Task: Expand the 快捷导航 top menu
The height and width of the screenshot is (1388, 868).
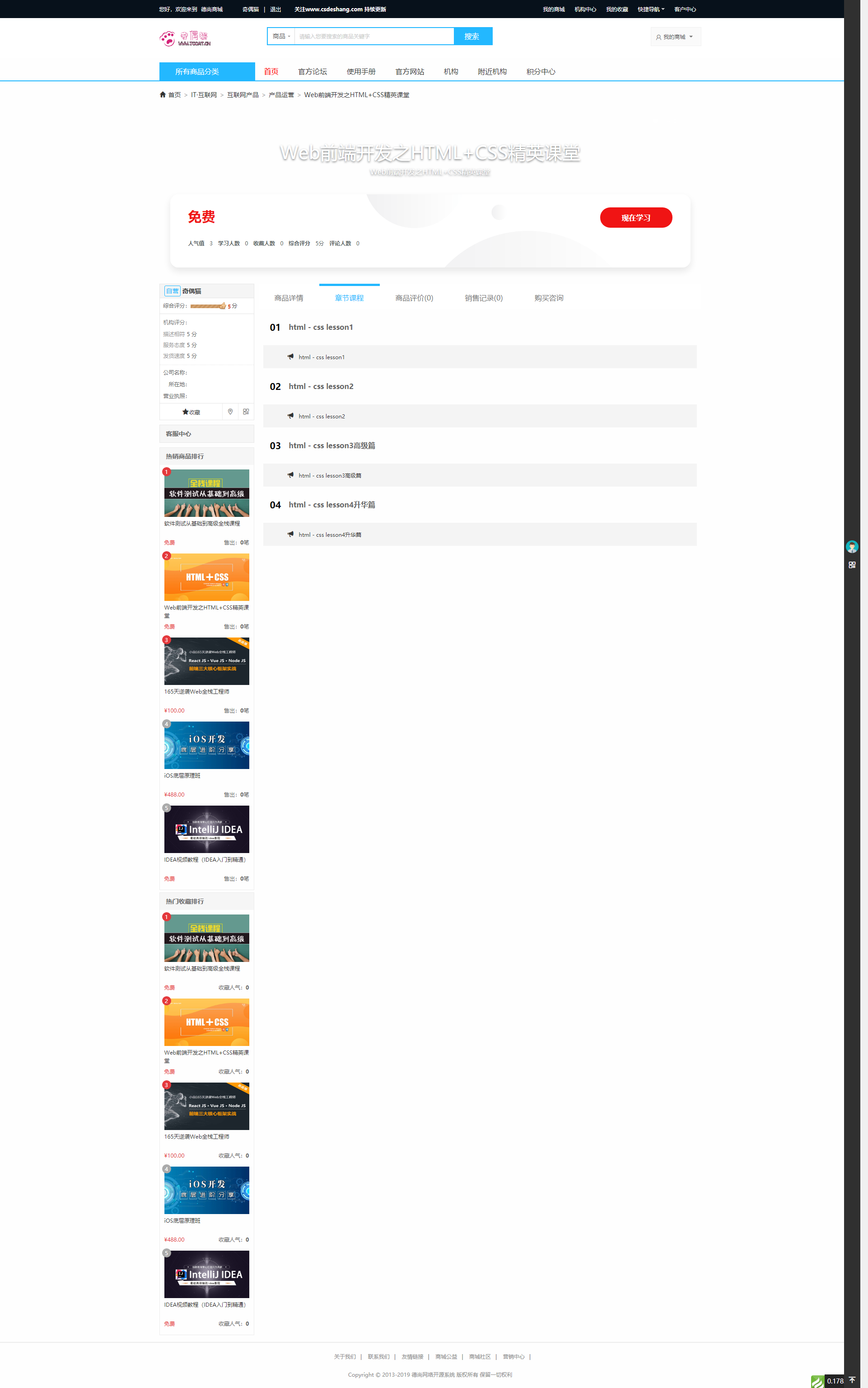Action: tap(651, 9)
